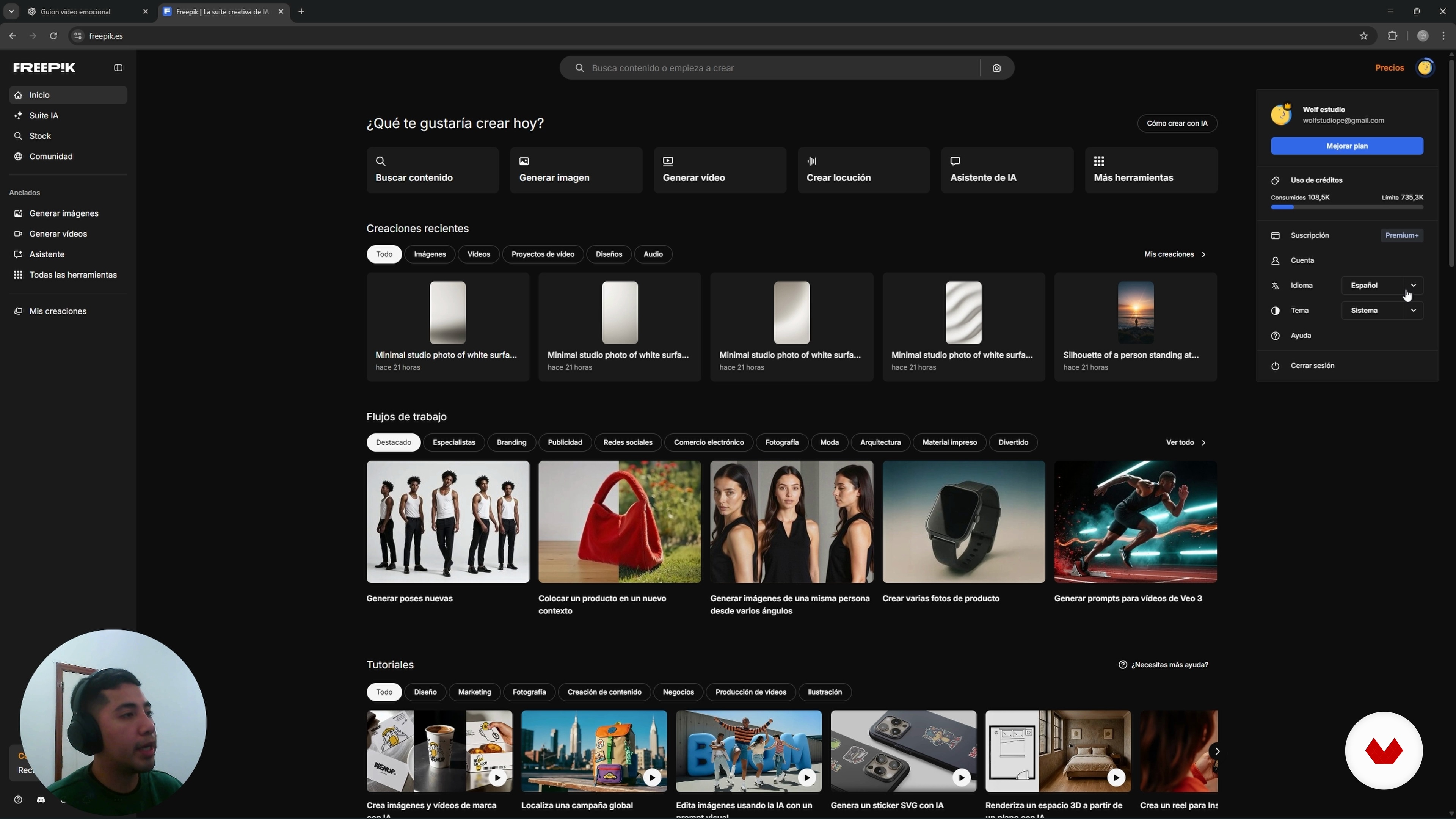Close the Guion video emocional tab
This screenshot has height=819, width=1456.
pyautogui.click(x=145, y=11)
